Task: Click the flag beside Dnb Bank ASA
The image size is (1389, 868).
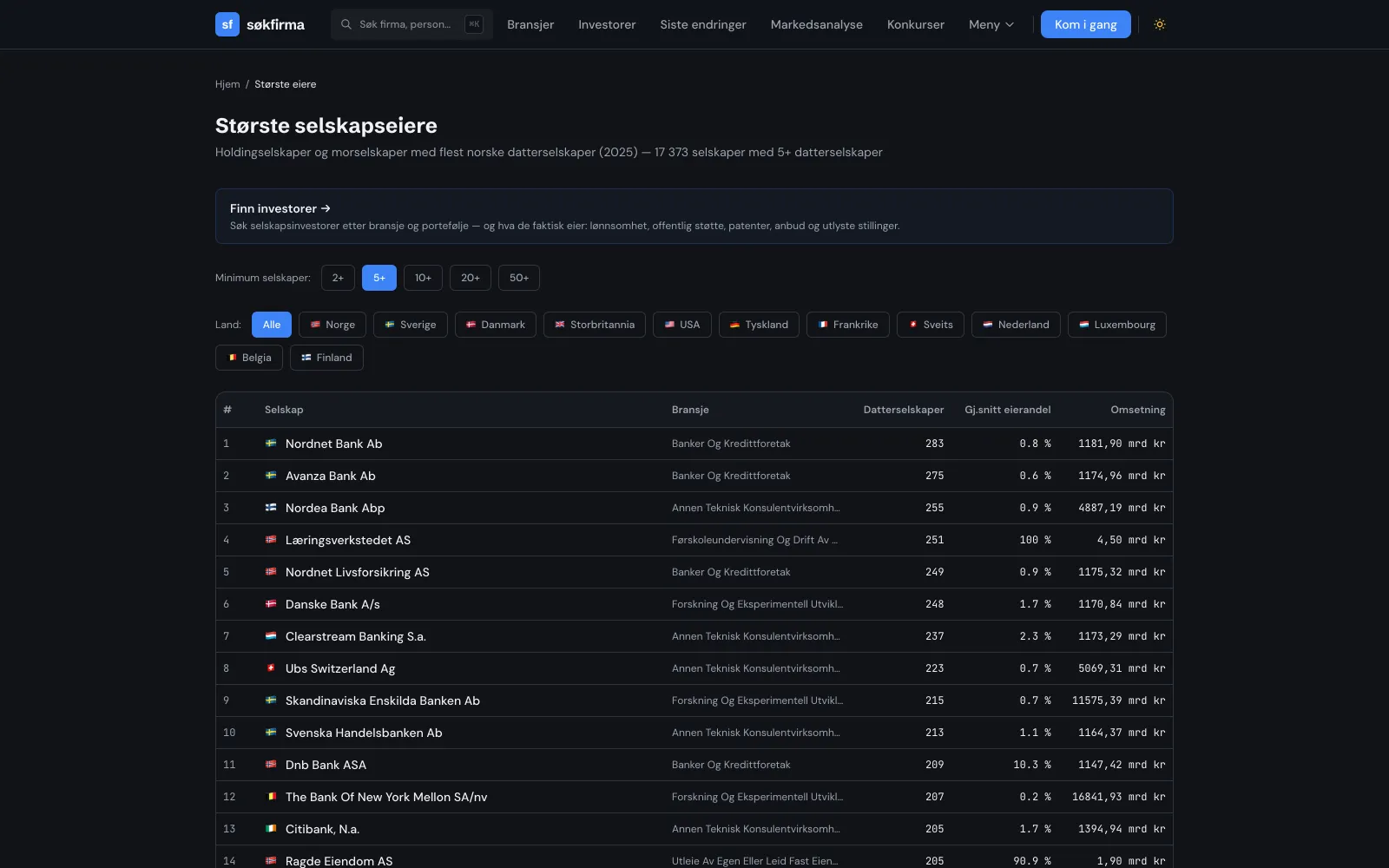Action: 271,765
